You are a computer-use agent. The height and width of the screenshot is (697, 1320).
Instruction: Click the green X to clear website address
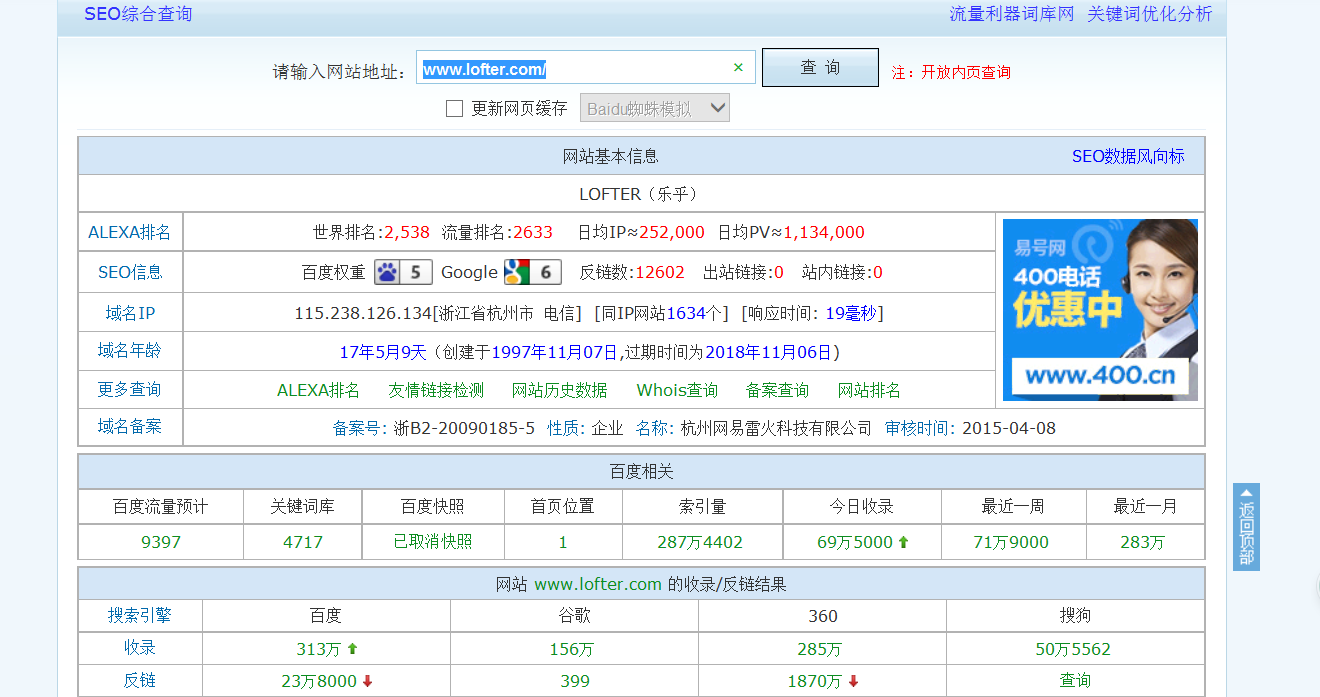(738, 66)
